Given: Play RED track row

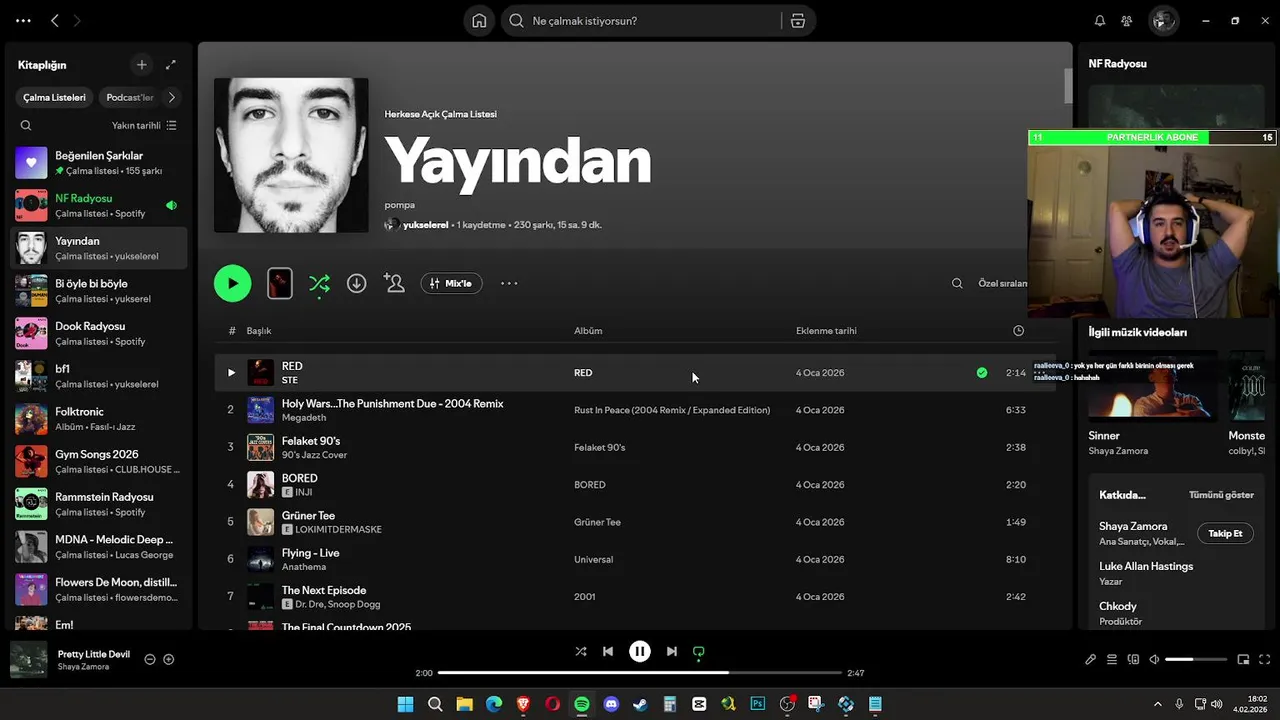Looking at the screenshot, I should (x=231, y=373).
